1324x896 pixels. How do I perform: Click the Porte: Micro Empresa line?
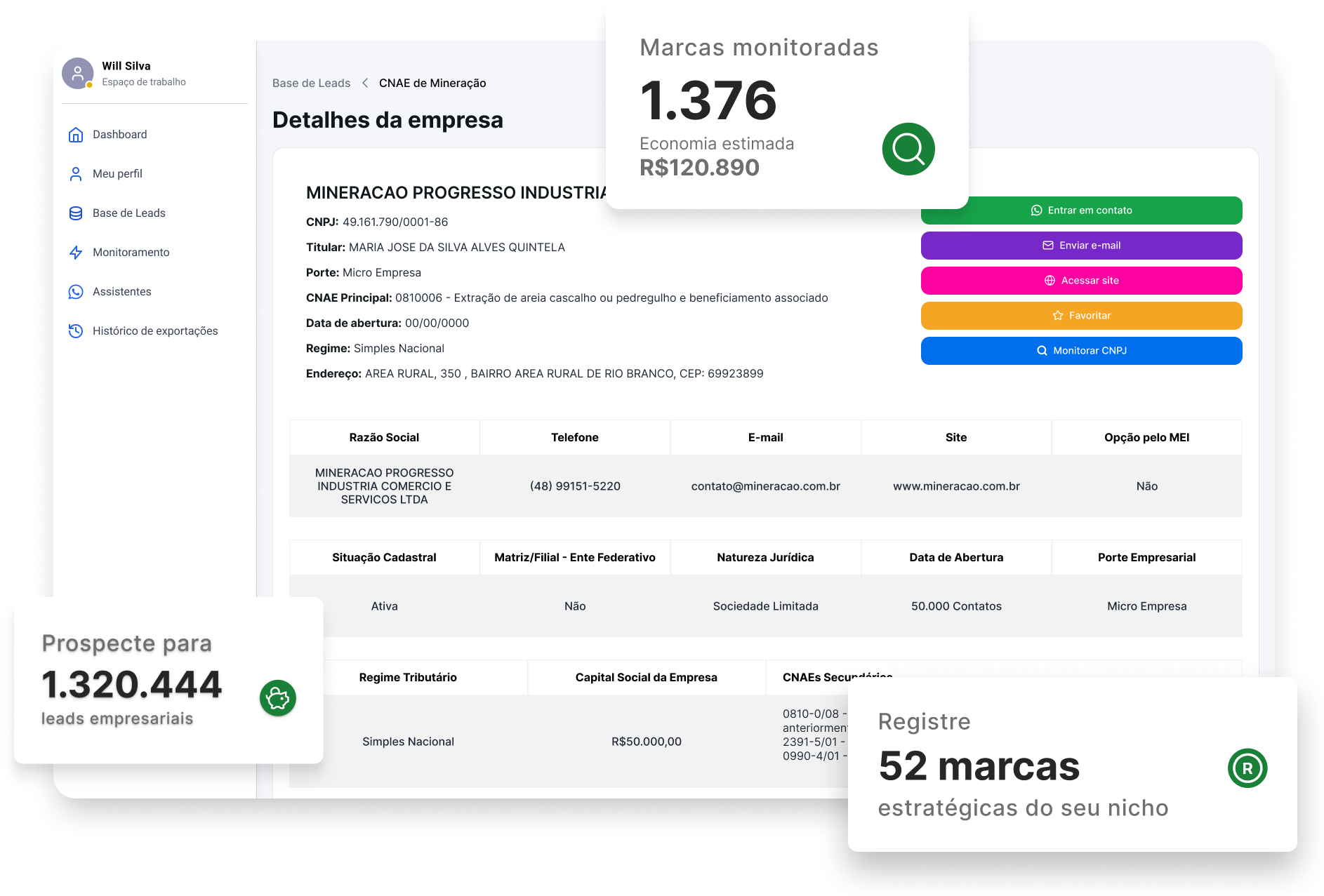coord(364,273)
